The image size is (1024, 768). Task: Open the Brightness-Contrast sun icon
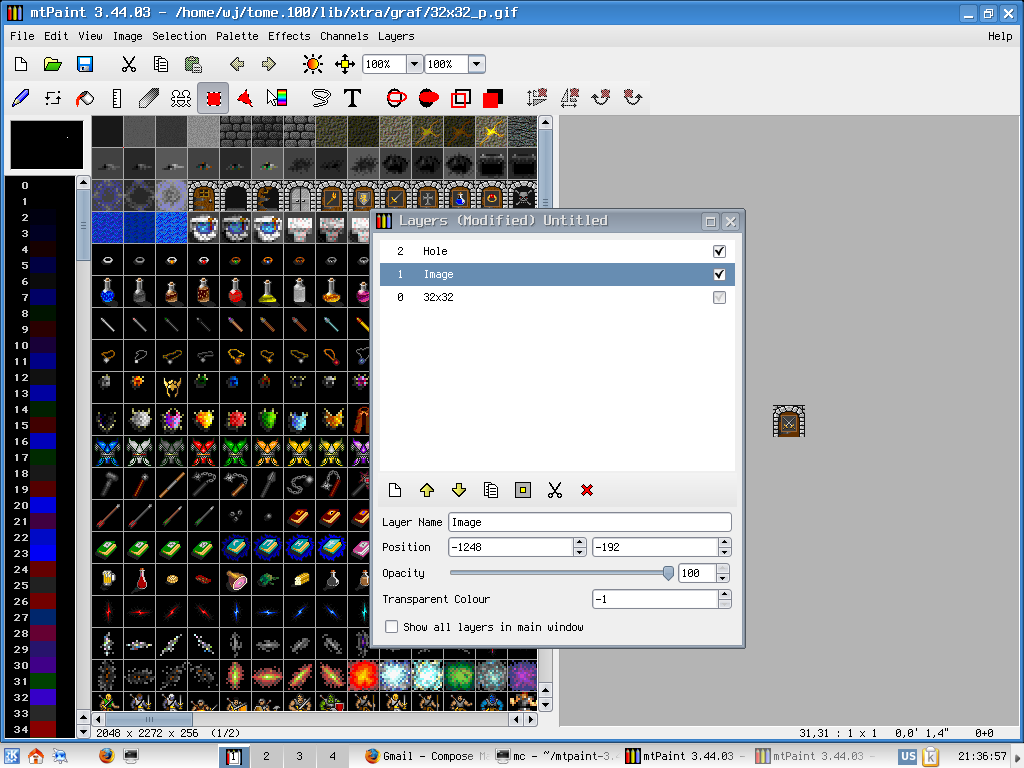pos(313,64)
